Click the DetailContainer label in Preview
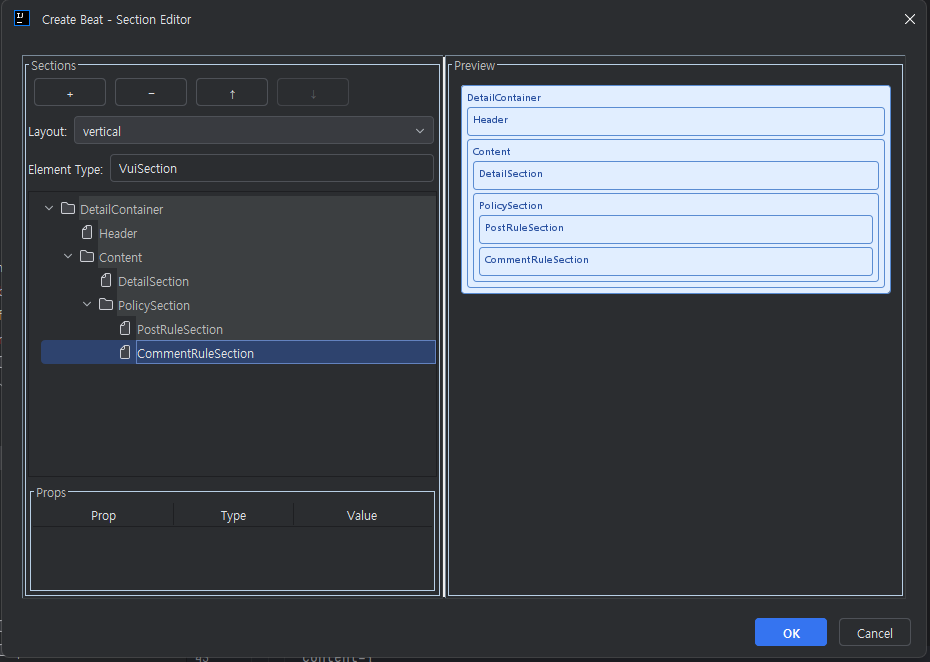The height and width of the screenshot is (662, 930). [x=504, y=98]
